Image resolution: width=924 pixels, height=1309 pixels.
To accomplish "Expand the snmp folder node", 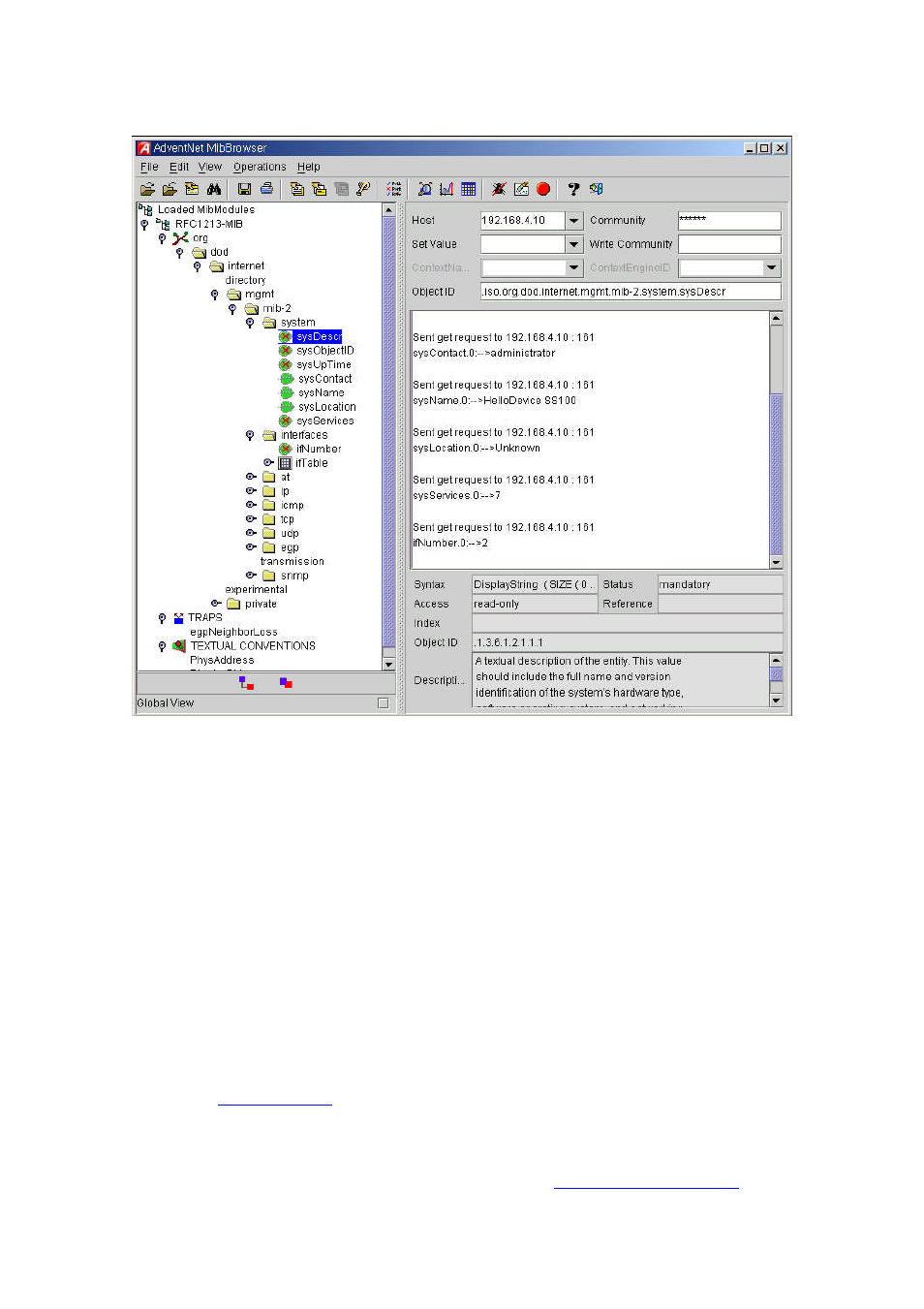I will pyautogui.click(x=251, y=576).
